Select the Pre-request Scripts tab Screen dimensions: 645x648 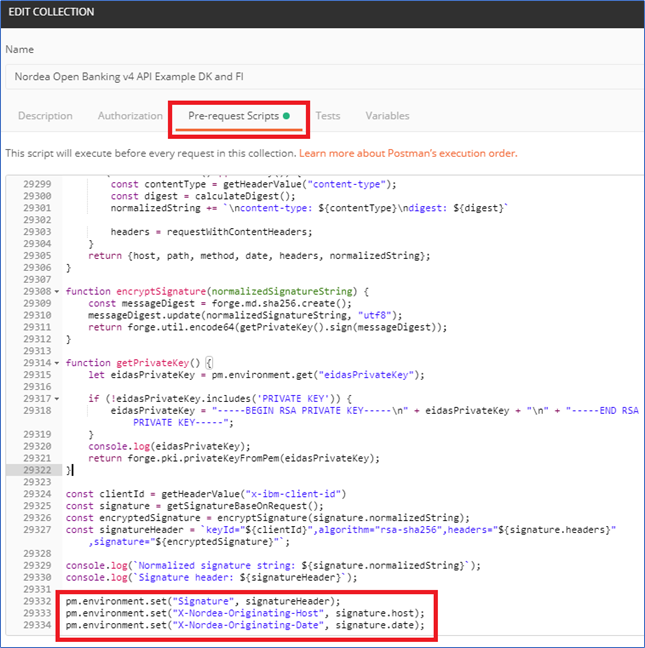click(x=239, y=116)
